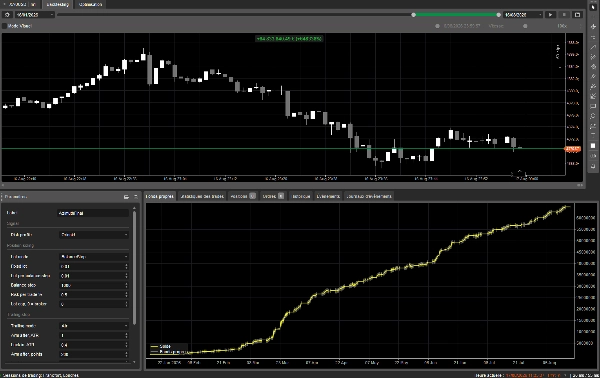
Task: Open the Historique tab
Action: [x=301, y=196]
